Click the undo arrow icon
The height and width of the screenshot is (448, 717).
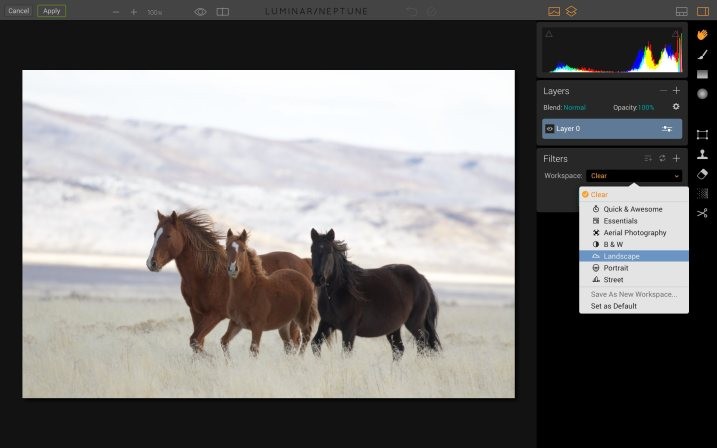(x=411, y=11)
